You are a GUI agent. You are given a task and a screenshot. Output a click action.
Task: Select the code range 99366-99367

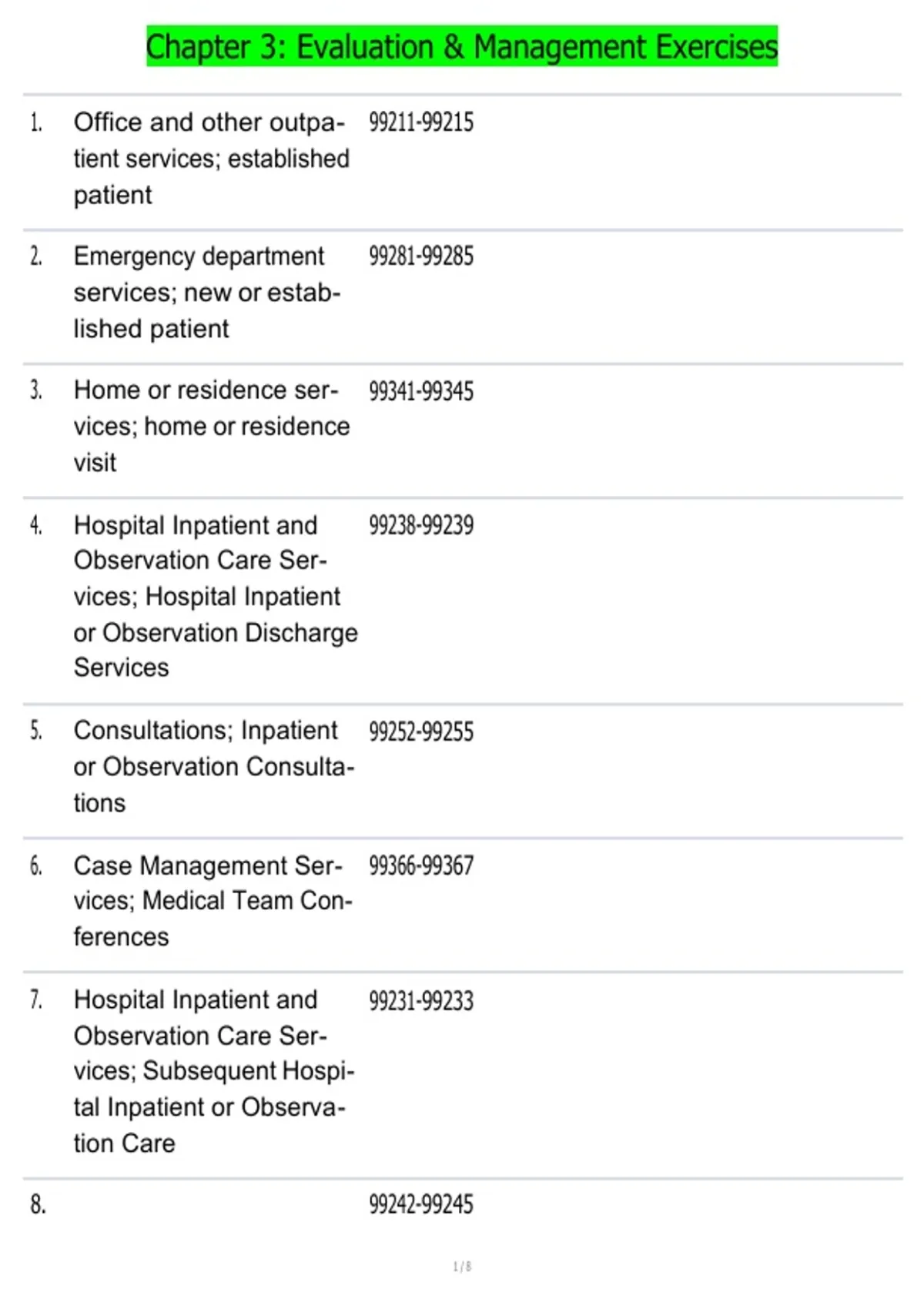pos(420,865)
